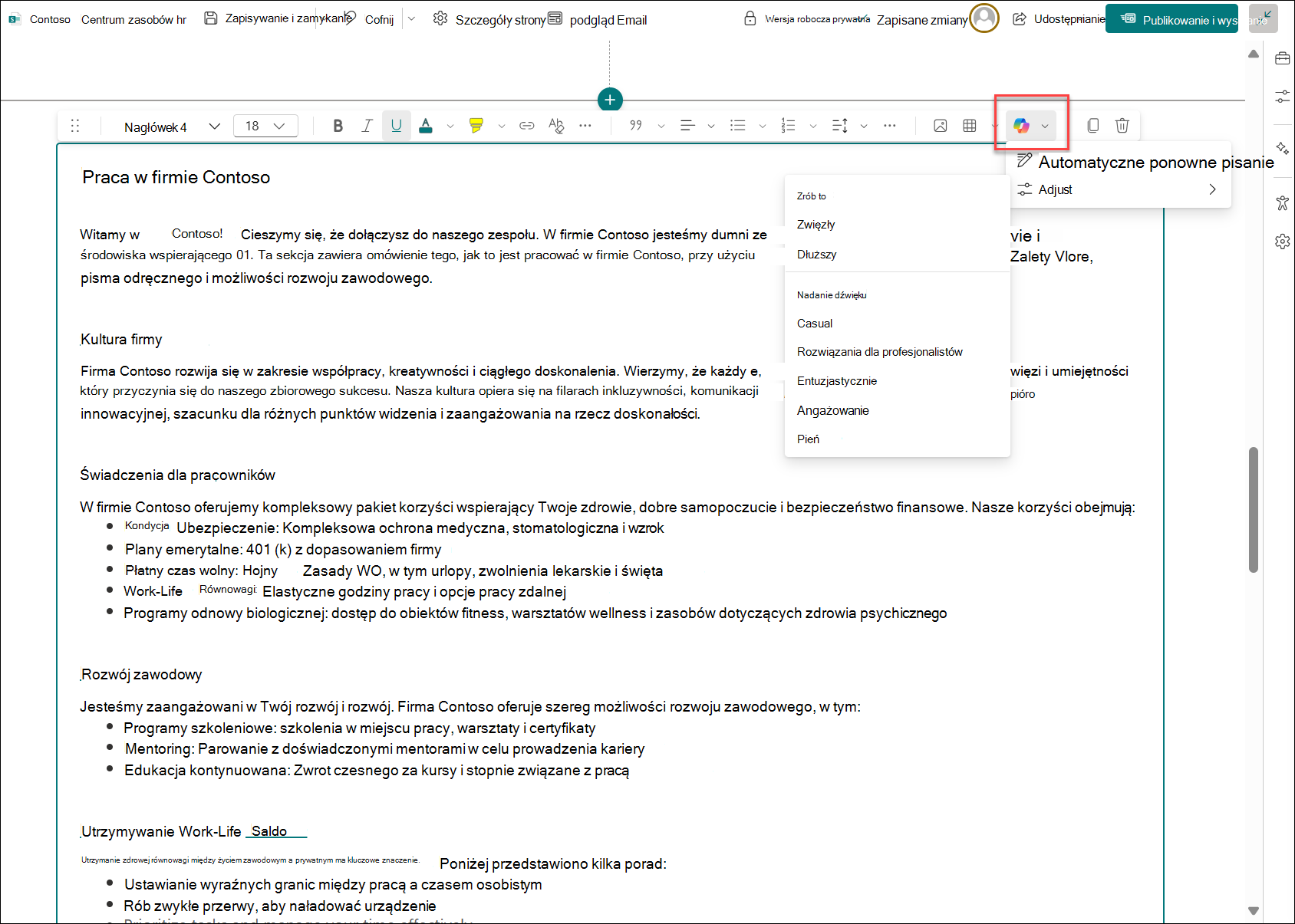
Task: Click the vertical scrollbar thumb
Action: tap(1254, 510)
